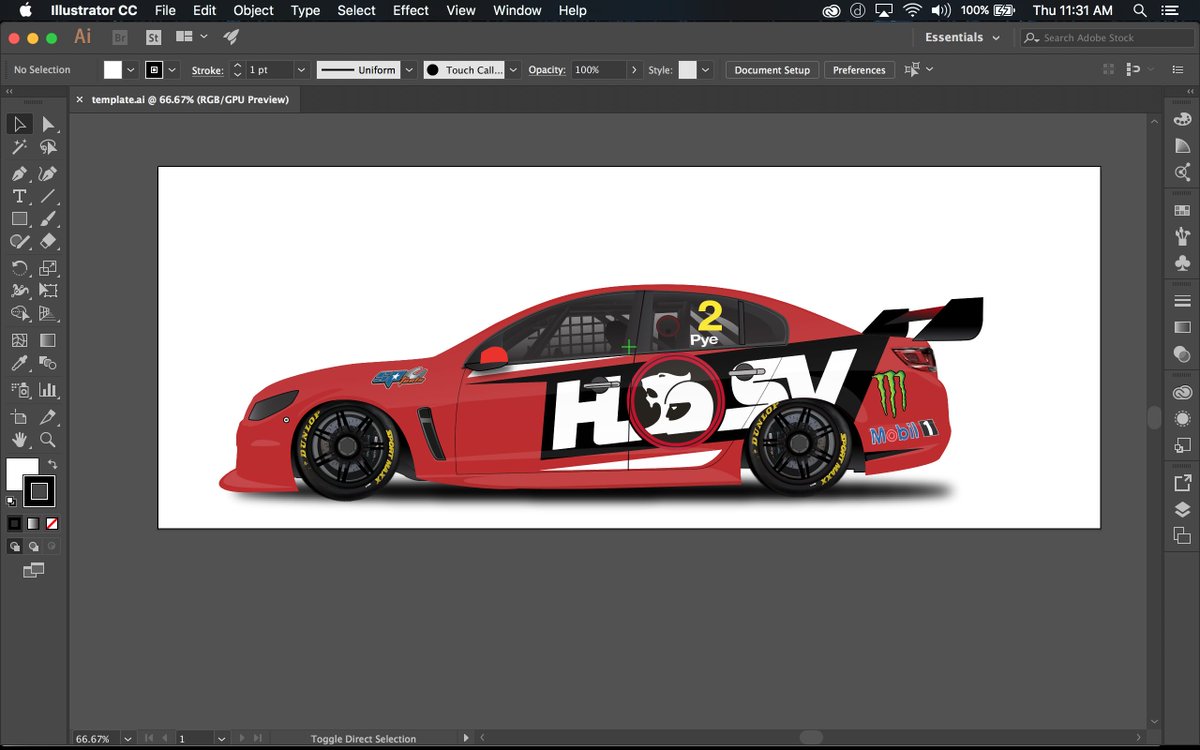This screenshot has width=1200, height=750.
Task: Select the Pen tool
Action: point(19,173)
